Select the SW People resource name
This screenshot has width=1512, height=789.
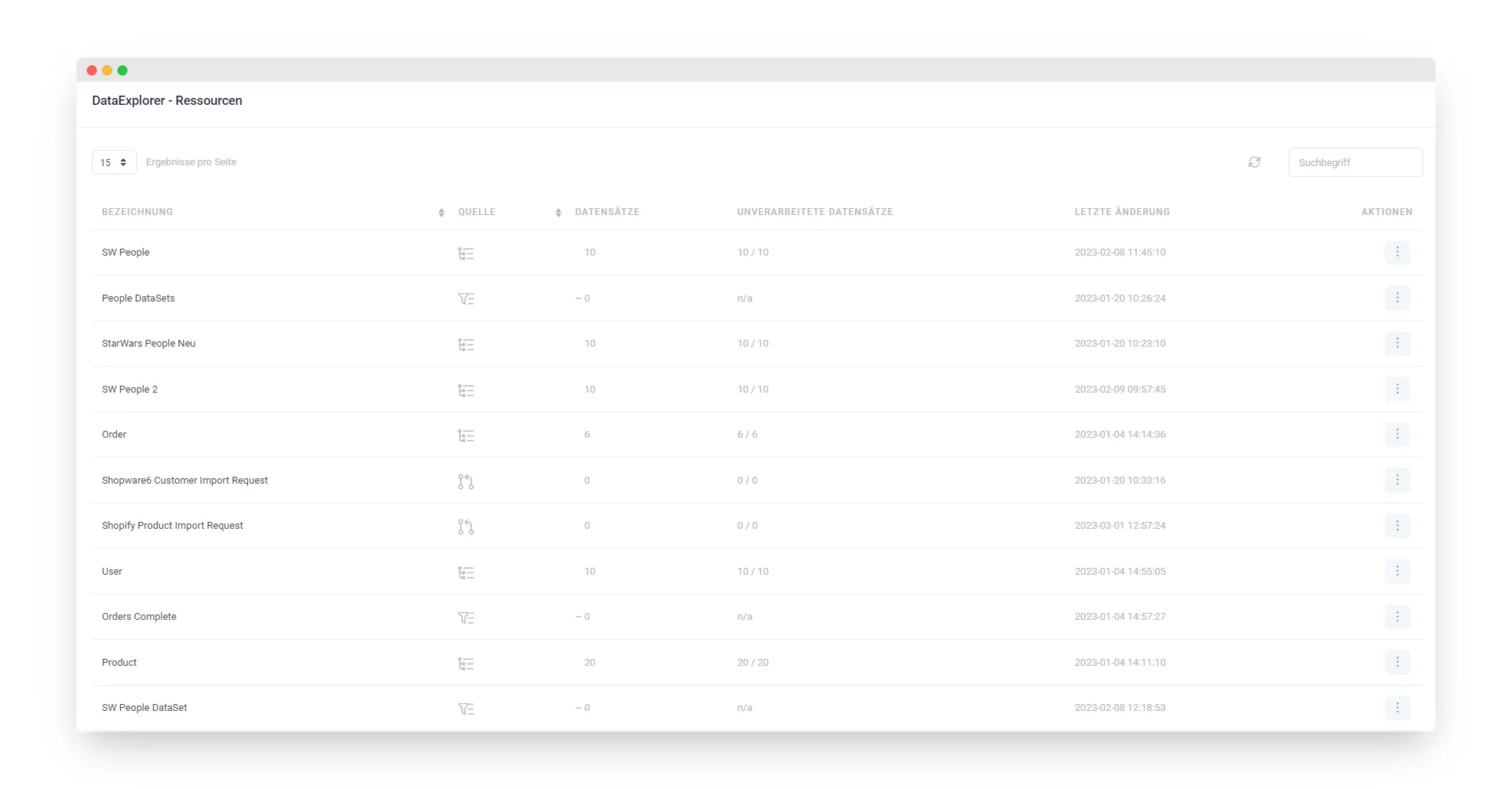pyautogui.click(x=125, y=253)
